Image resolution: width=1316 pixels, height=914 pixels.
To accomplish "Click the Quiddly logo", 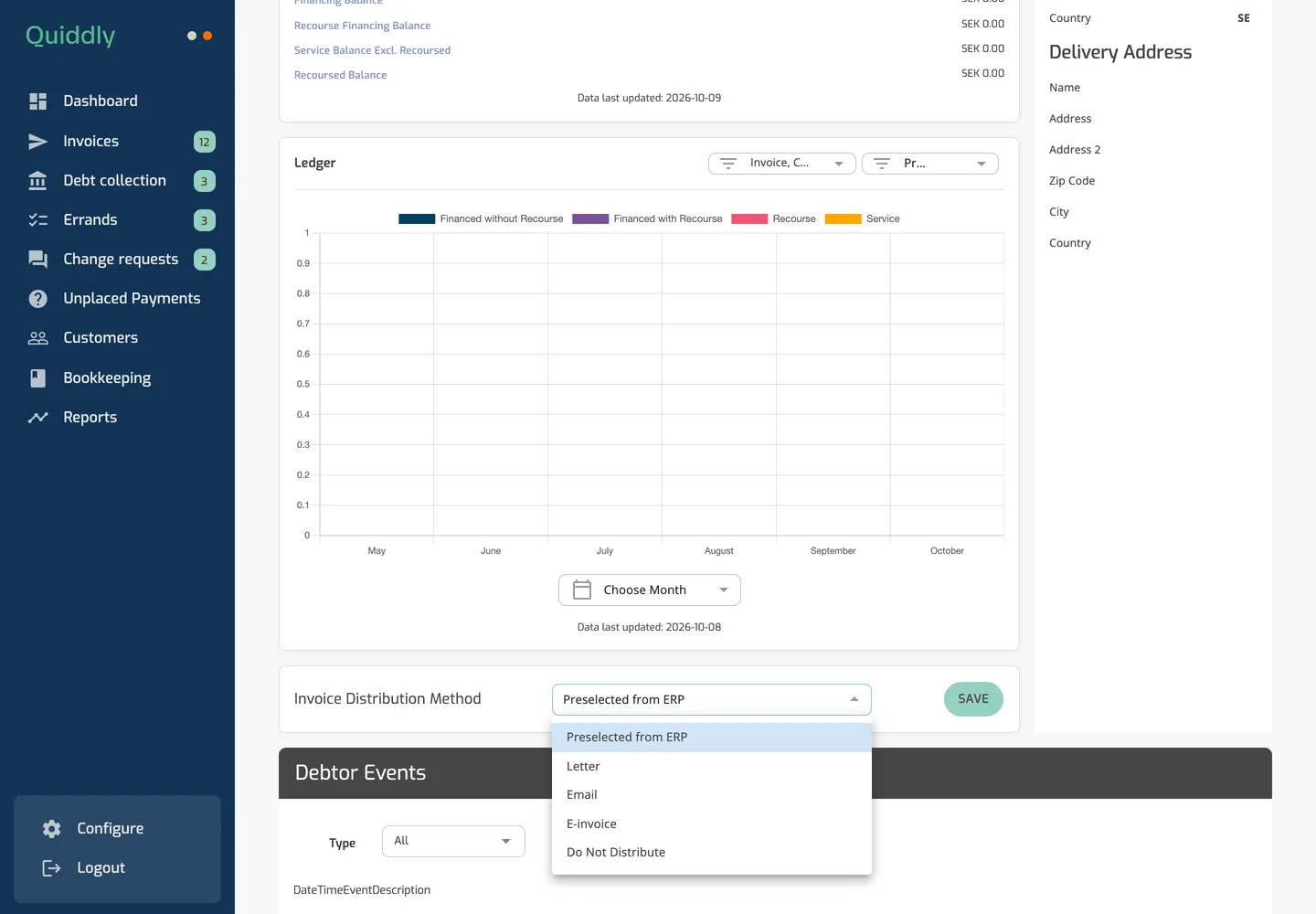I will coord(70,36).
